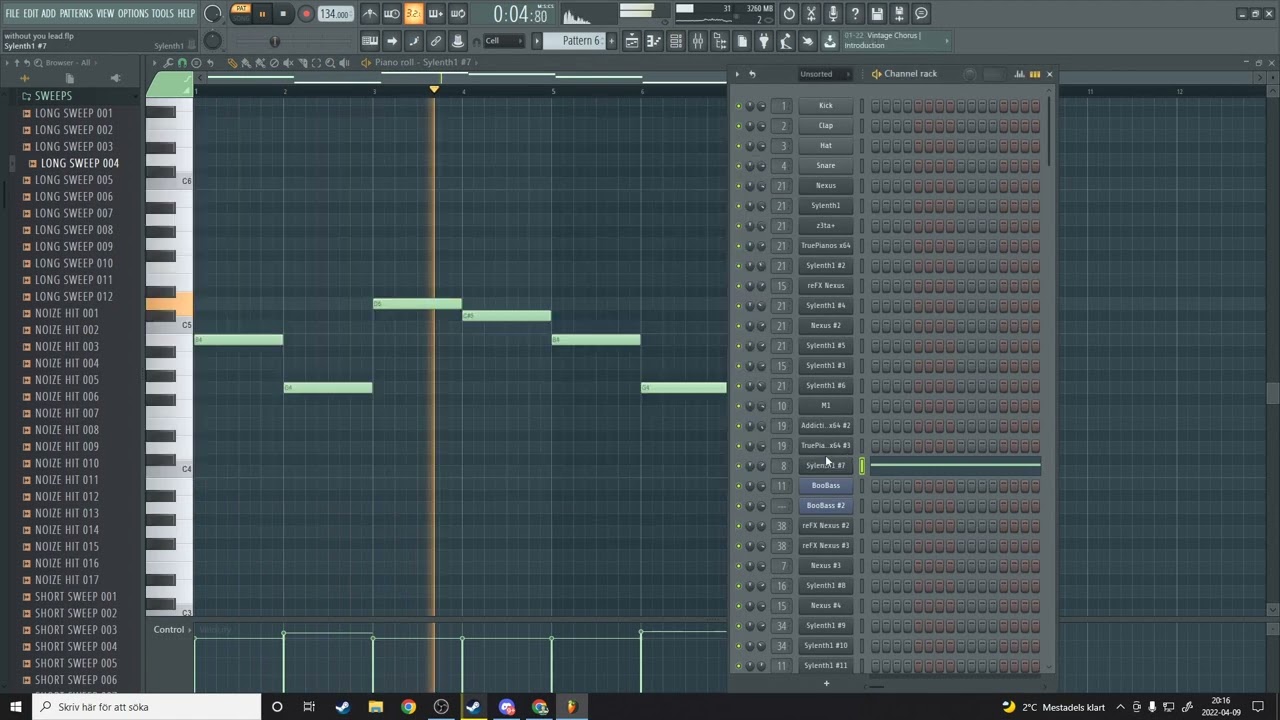The width and height of the screenshot is (1280, 720).
Task: Toggle PAT/SONG mode switch
Action: (241, 13)
